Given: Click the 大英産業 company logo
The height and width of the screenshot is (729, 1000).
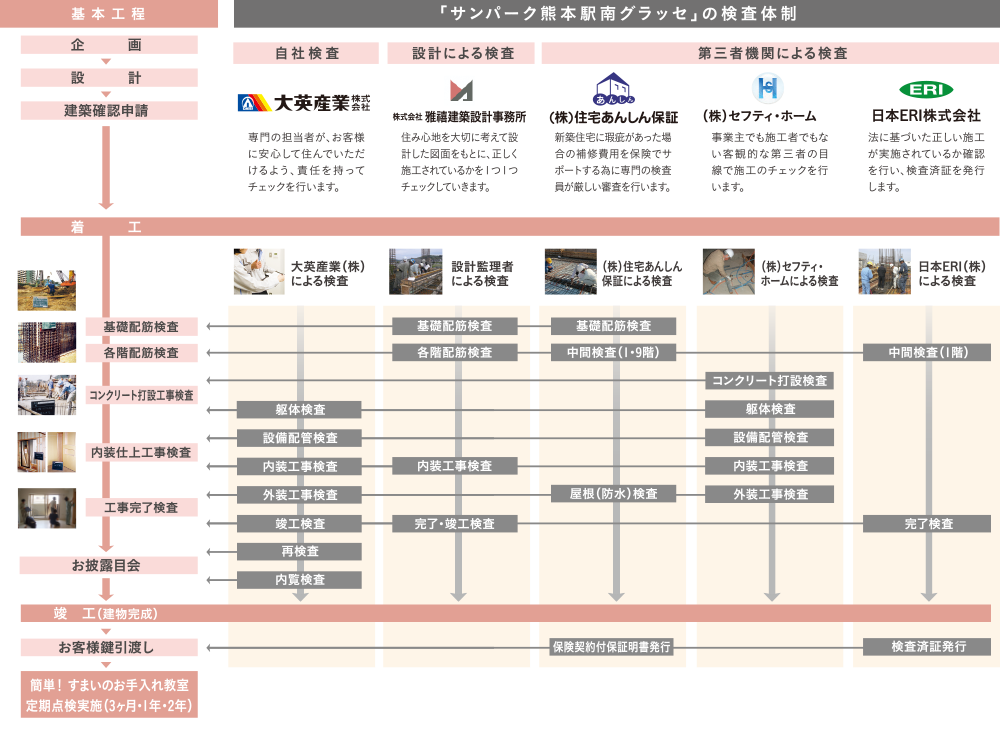Looking at the screenshot, I should (304, 102).
